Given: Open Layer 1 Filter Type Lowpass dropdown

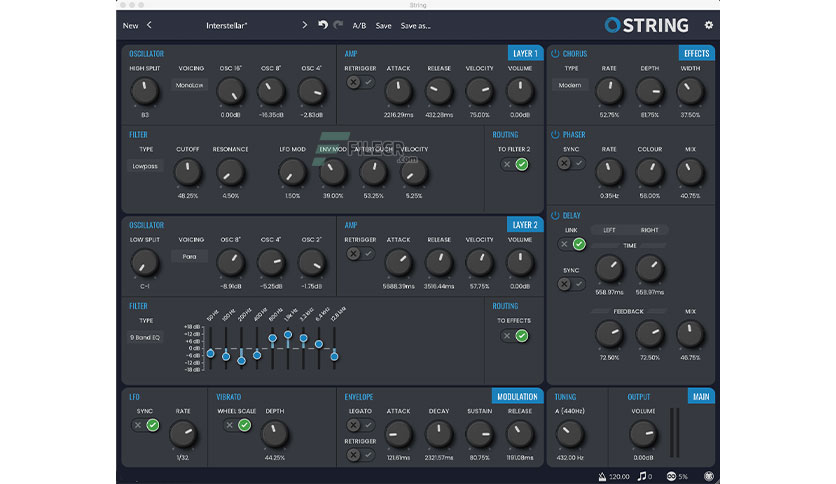Looking at the screenshot, I should [145, 166].
